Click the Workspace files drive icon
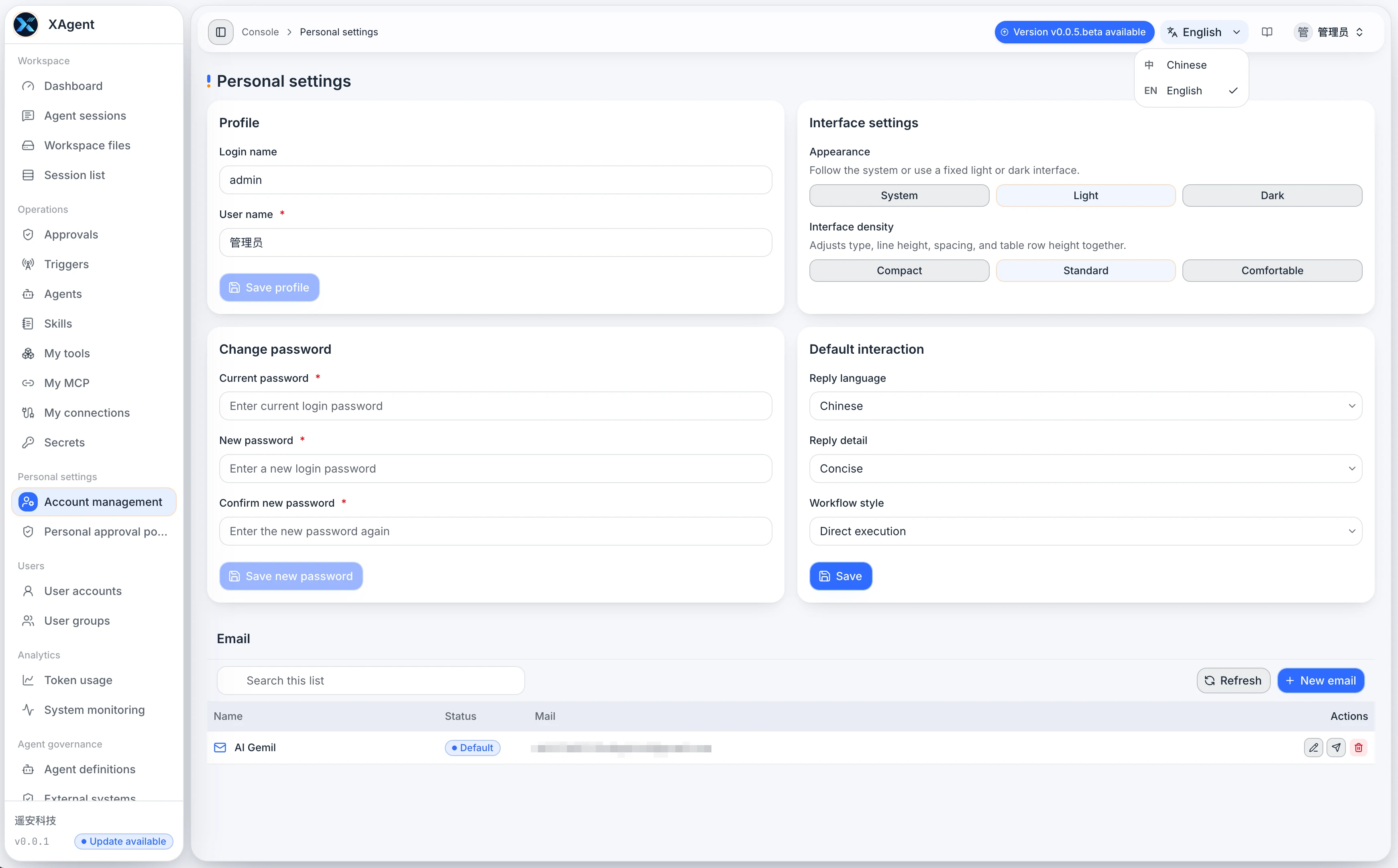 (28, 145)
